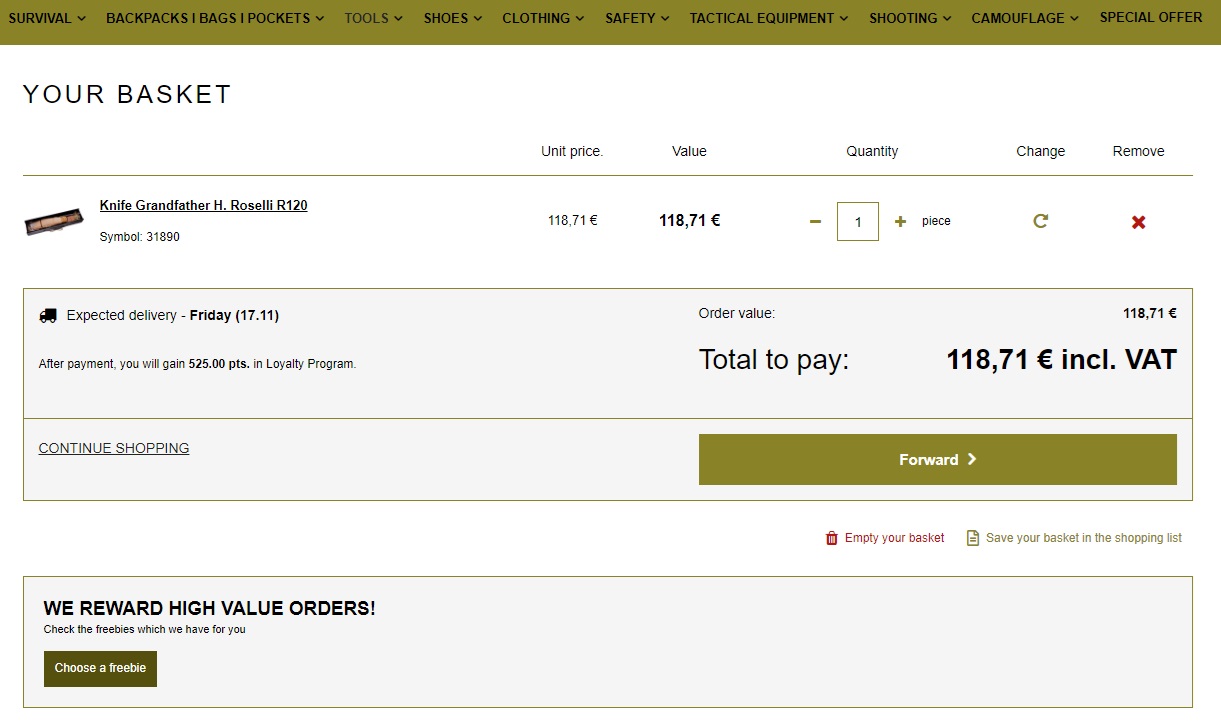Open Knife Grandfather H. Roselli R120 link
This screenshot has width=1221, height=727.
pos(204,205)
